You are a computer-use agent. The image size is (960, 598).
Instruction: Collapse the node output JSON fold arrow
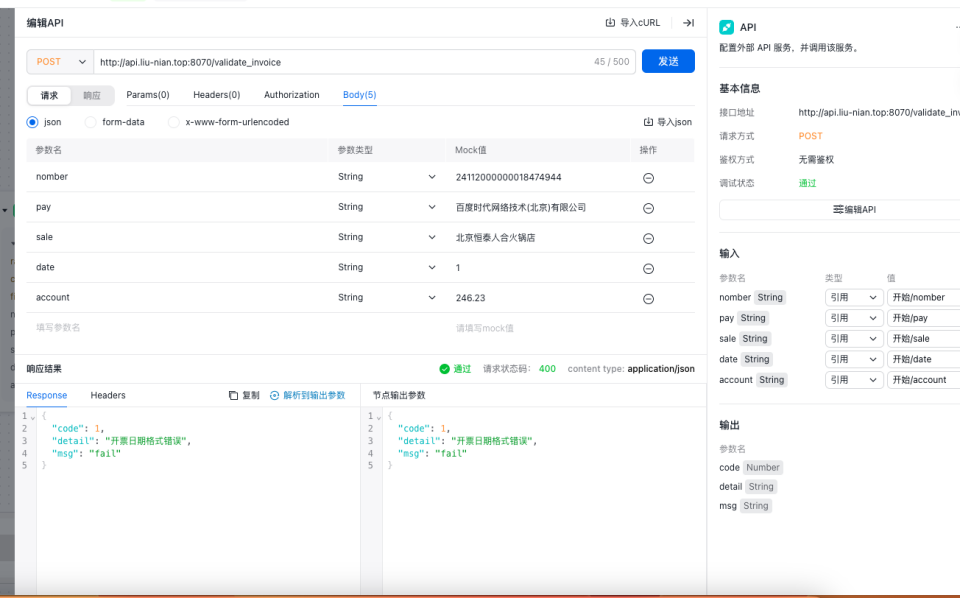(378, 417)
